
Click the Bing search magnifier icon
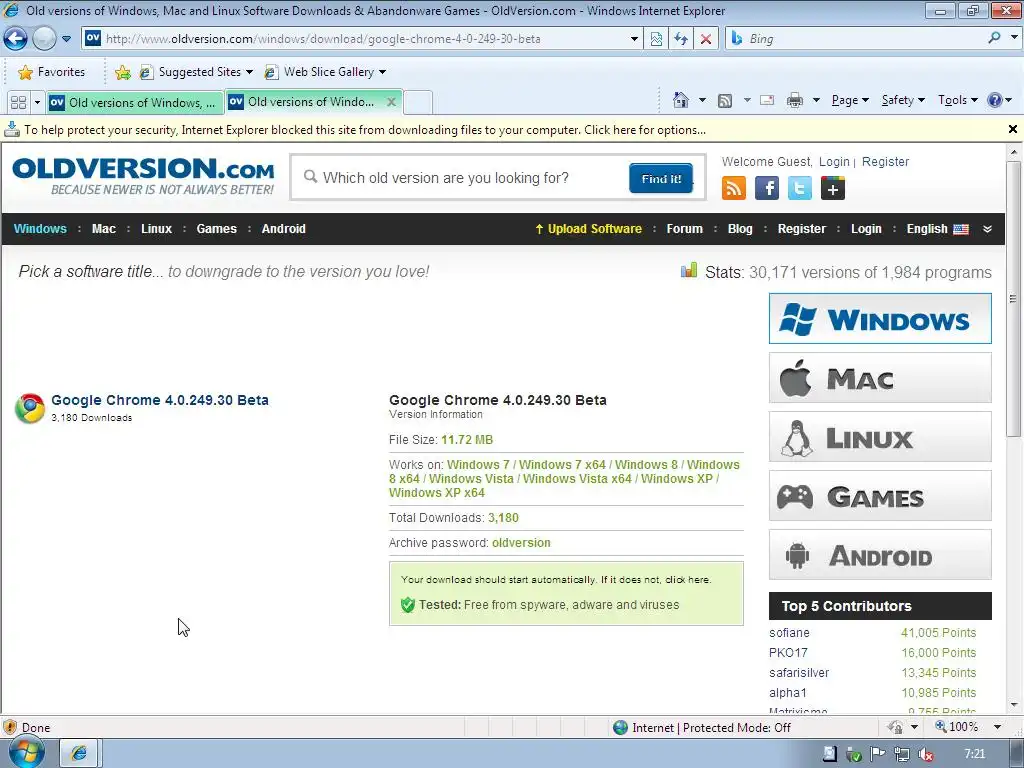[994, 38]
